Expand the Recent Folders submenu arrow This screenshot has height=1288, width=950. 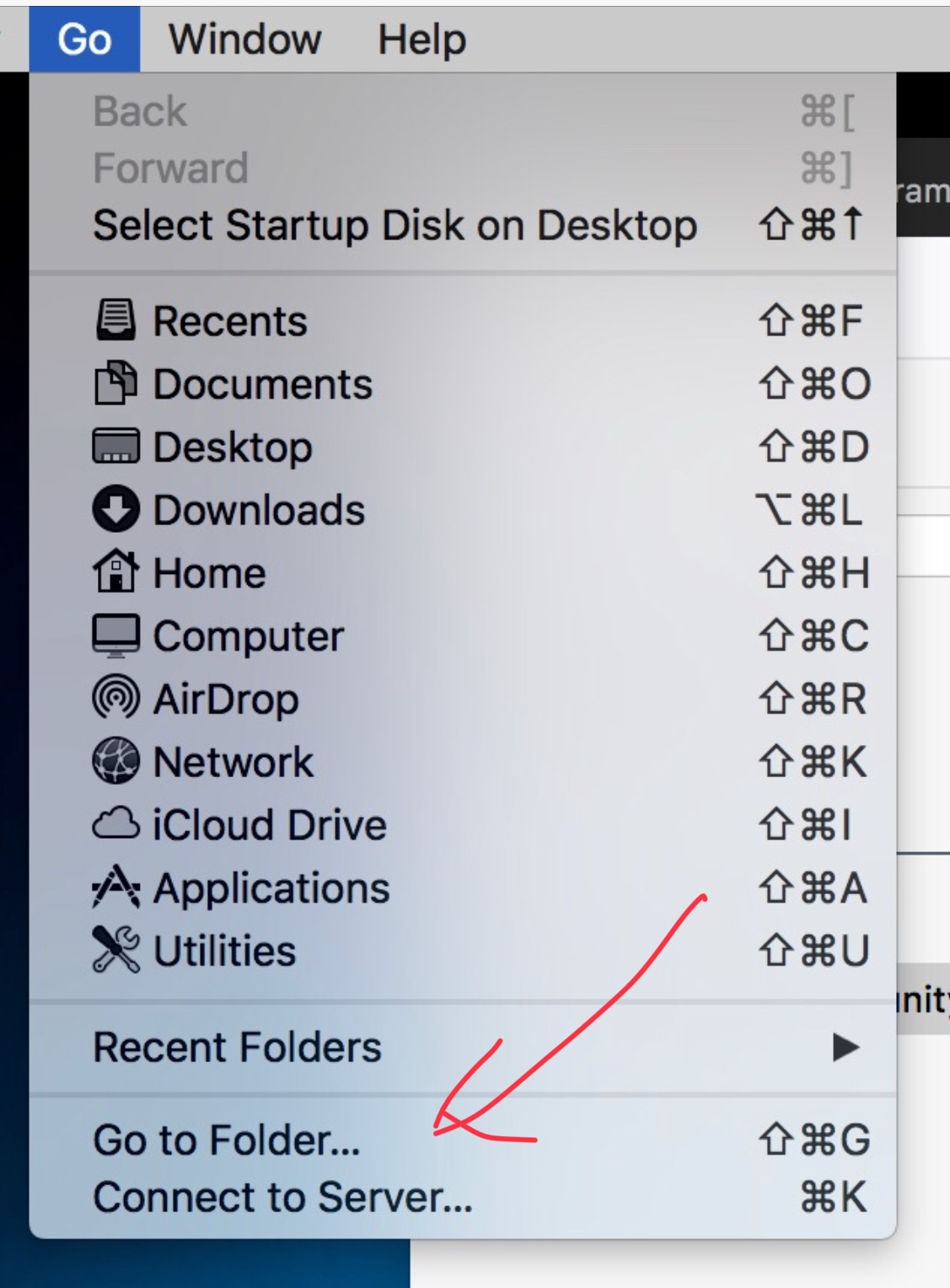(845, 1048)
